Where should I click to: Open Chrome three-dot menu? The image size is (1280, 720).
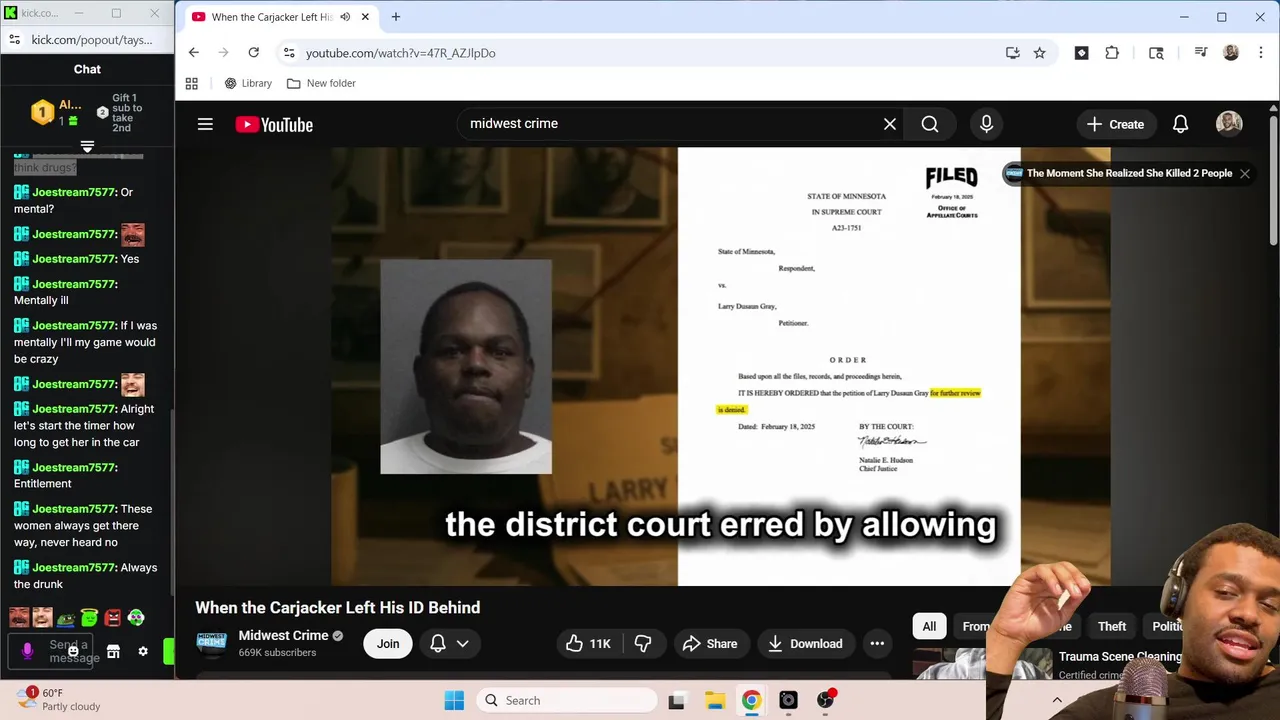[1260, 53]
